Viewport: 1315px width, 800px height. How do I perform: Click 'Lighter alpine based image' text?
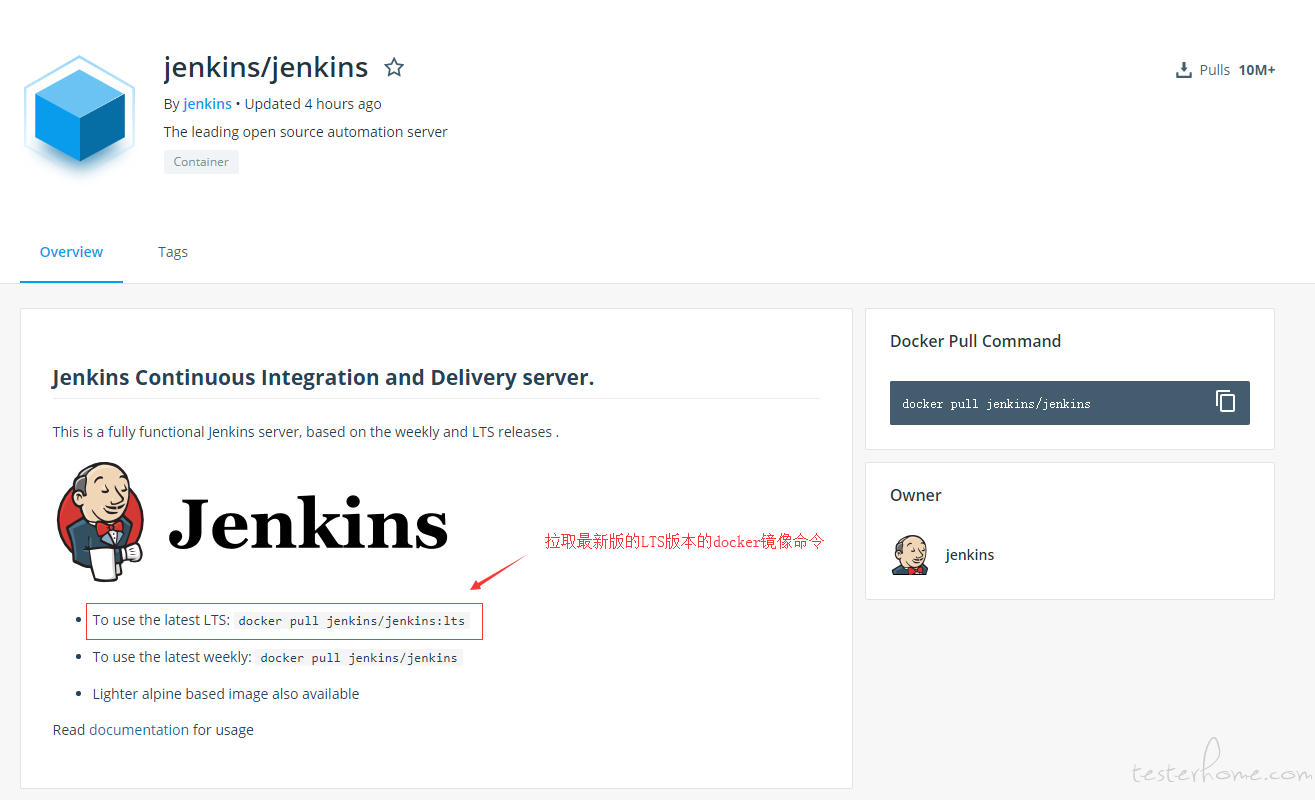click(226, 694)
